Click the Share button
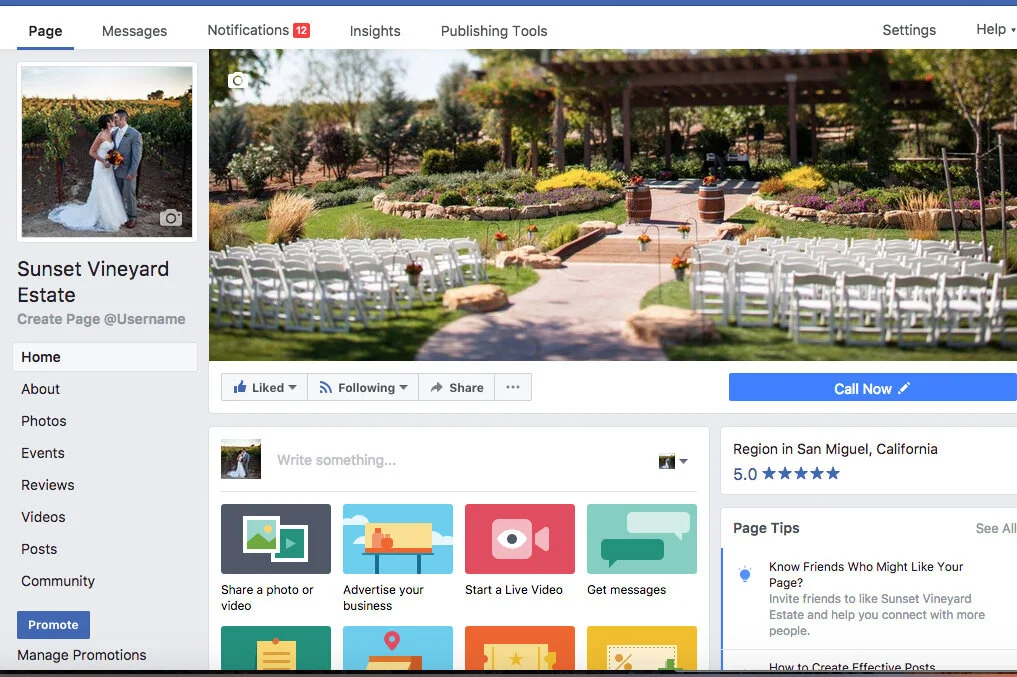Screen dimensions: 1017x677 [x=457, y=387]
